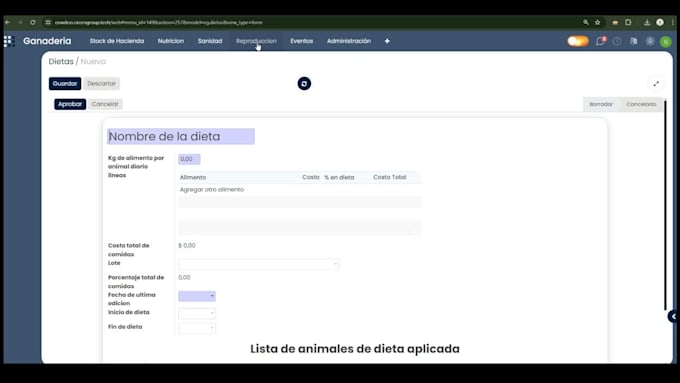This screenshot has width=680, height=383.
Task: Open browser downloads icon
Action: pyautogui.click(x=647, y=22)
